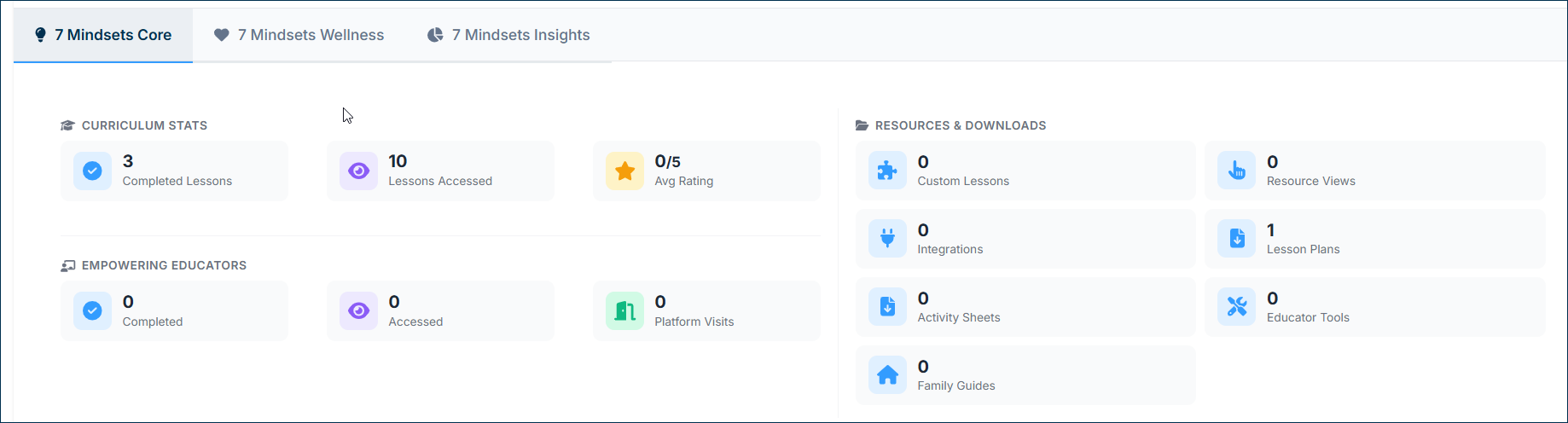The width and height of the screenshot is (1568, 423).
Task: Click the checkmark icon beside Completed Lessons
Action: coord(92,171)
